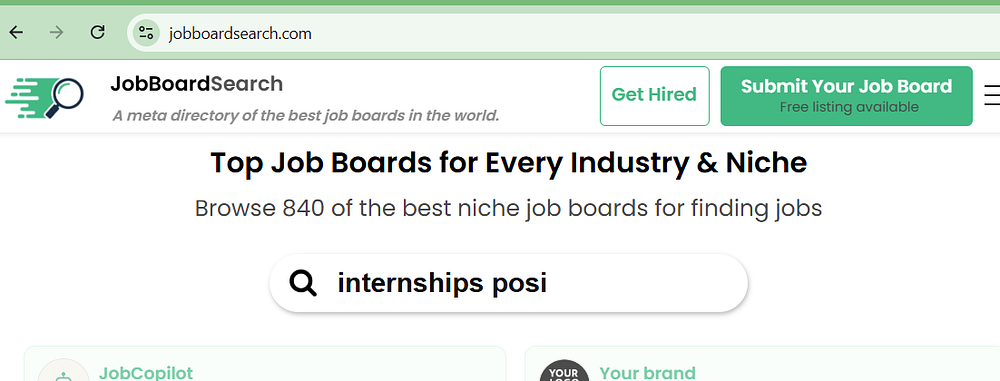Focus the search field containing internships posi

pyautogui.click(x=508, y=283)
